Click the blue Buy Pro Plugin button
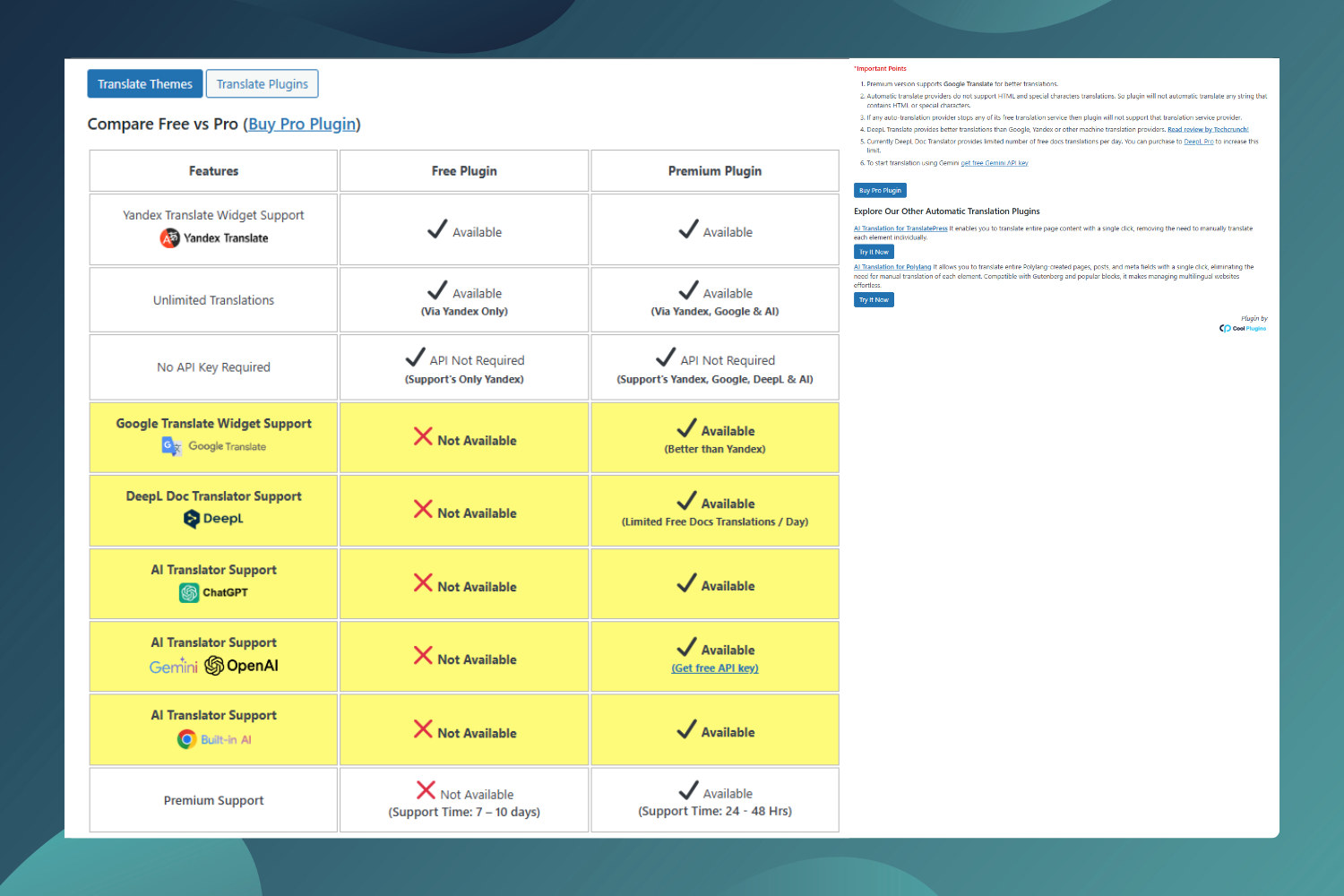1344x896 pixels. [x=880, y=190]
